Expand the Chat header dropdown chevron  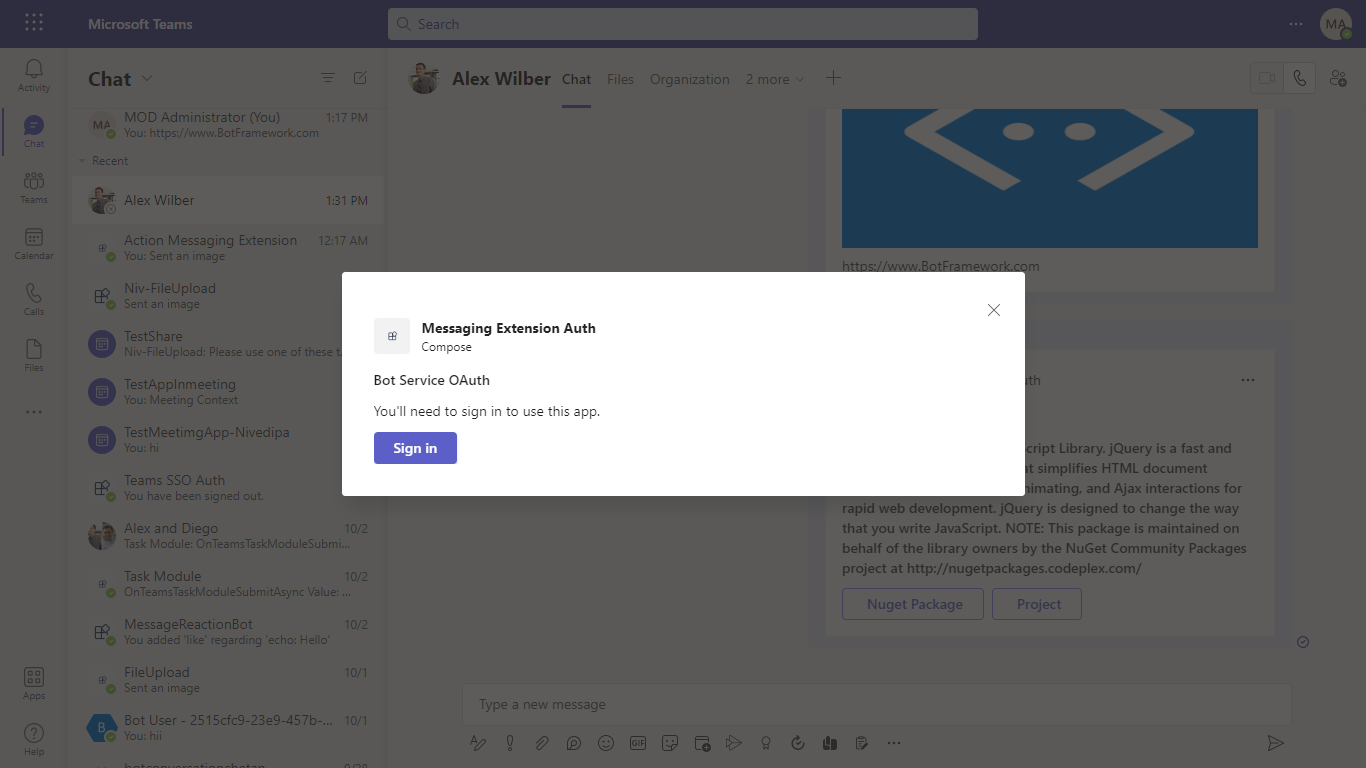(147, 79)
